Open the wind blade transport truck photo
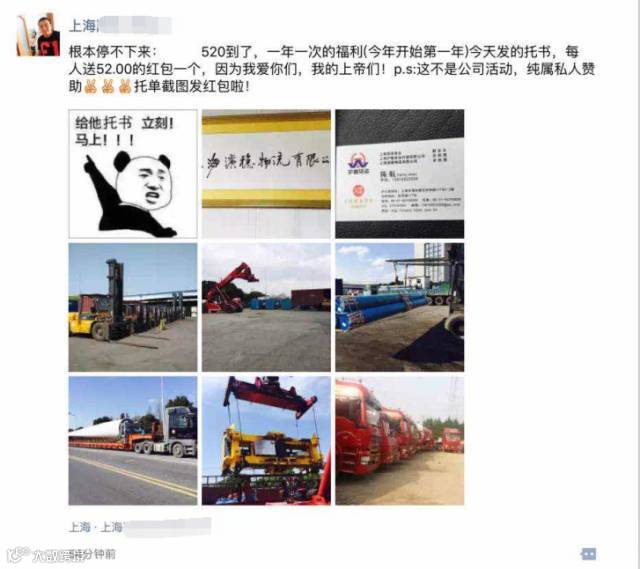The image size is (640, 569). [133, 441]
